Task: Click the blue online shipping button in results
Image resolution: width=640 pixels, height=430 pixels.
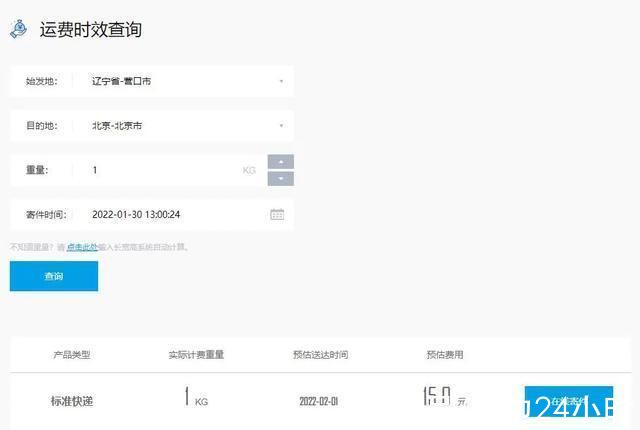Action: click(569, 401)
